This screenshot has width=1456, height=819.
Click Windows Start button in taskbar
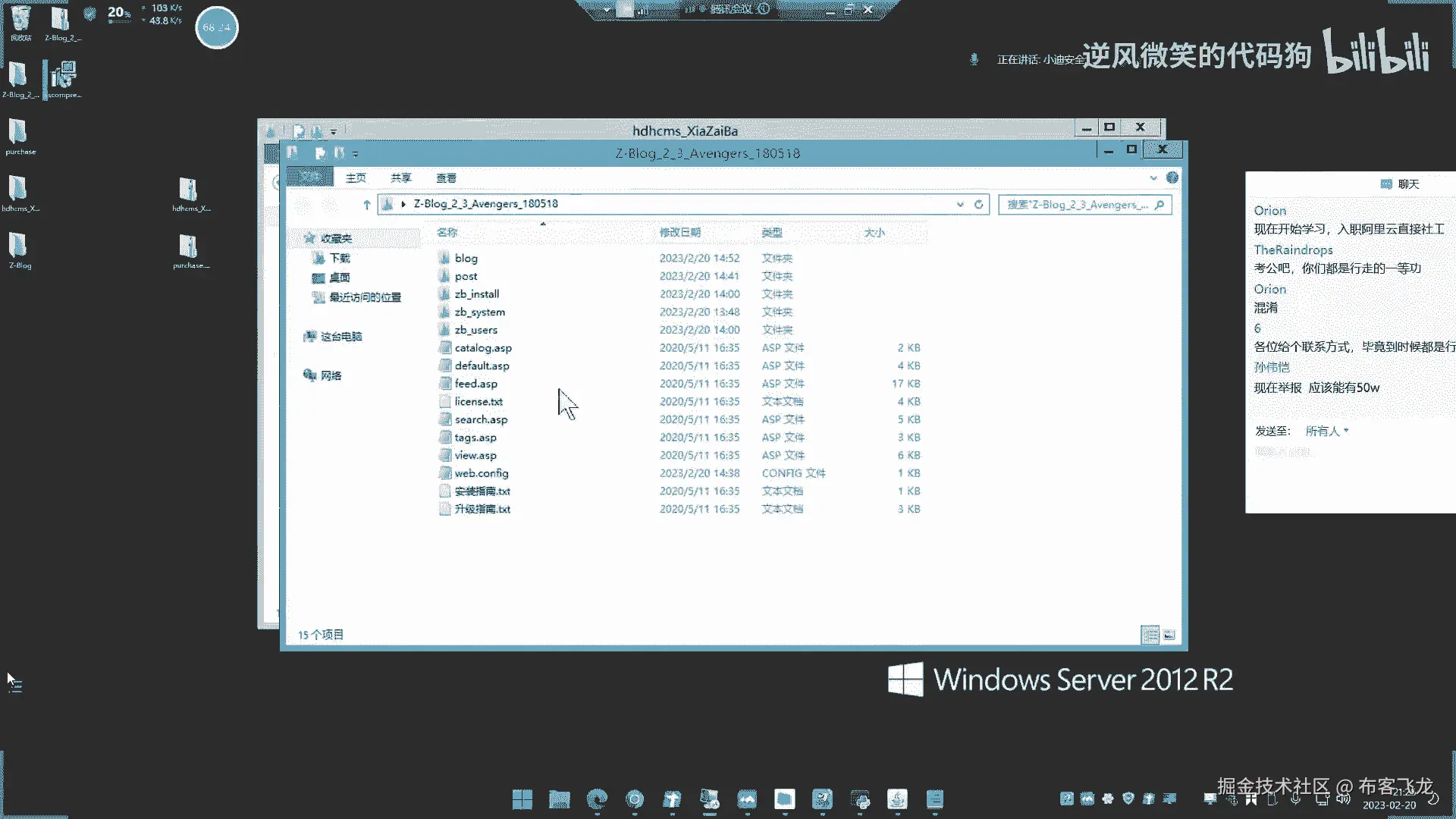click(x=522, y=799)
